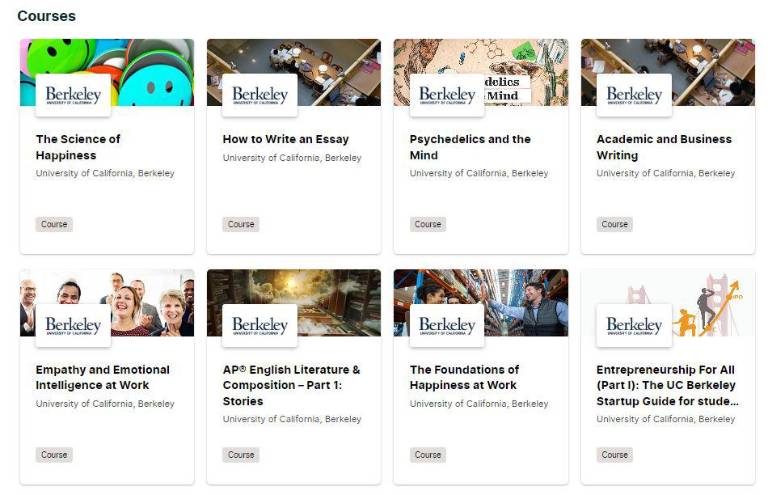Click Berkeley logo on Science of Happiness card
Image resolution: width=768 pixels, height=495 pixels.
pyautogui.click(x=73, y=95)
